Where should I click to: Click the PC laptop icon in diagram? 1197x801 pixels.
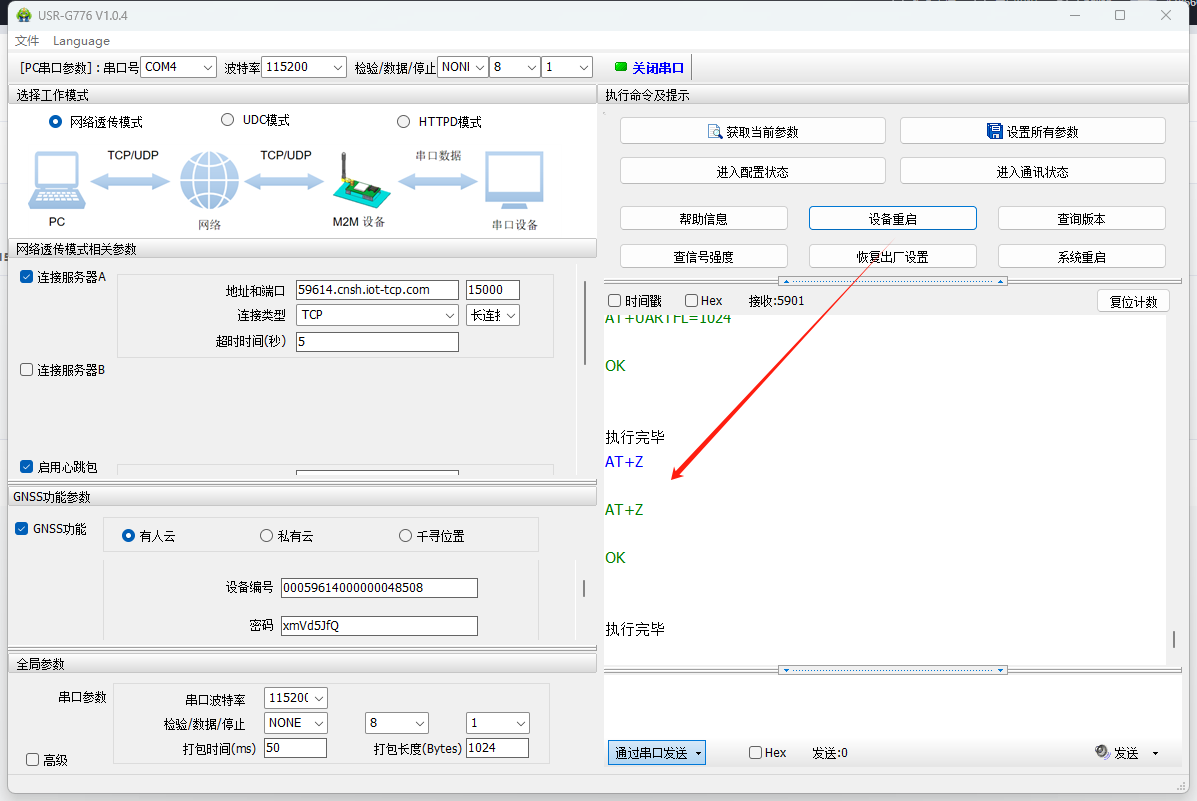point(57,183)
